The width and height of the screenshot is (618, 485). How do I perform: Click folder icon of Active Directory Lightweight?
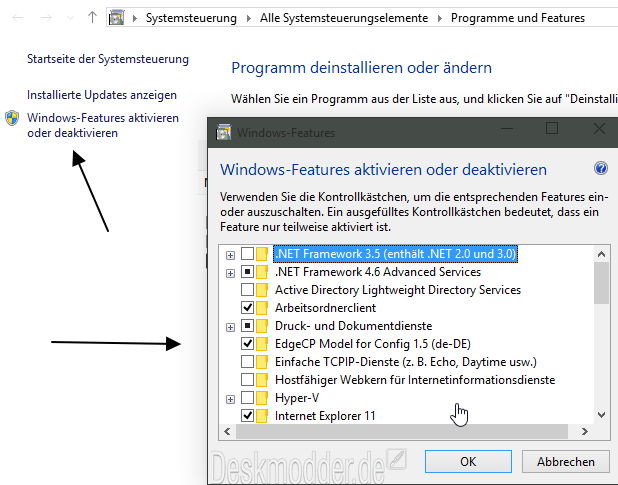[262, 290]
